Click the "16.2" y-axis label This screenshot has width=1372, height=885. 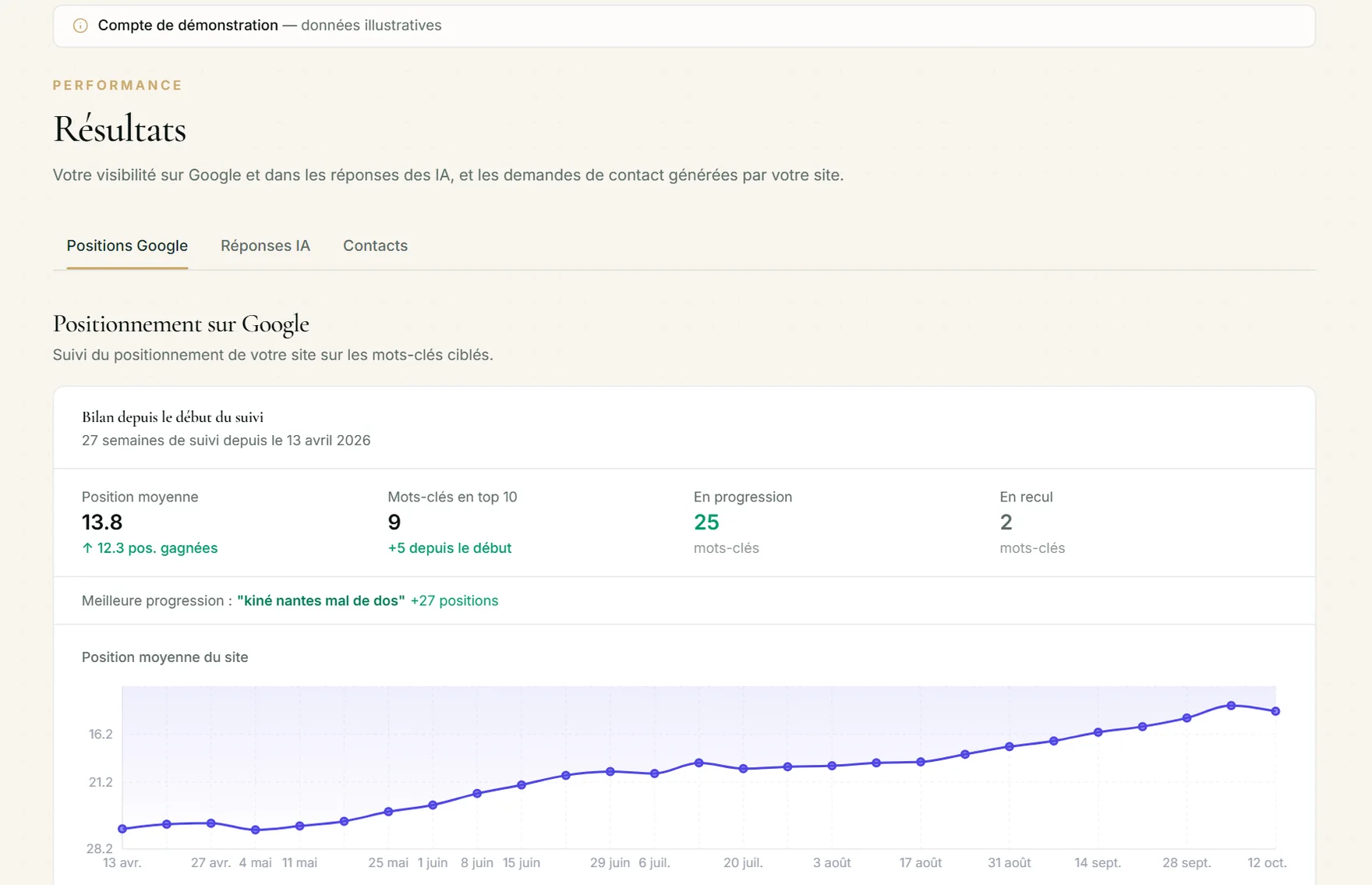(101, 735)
